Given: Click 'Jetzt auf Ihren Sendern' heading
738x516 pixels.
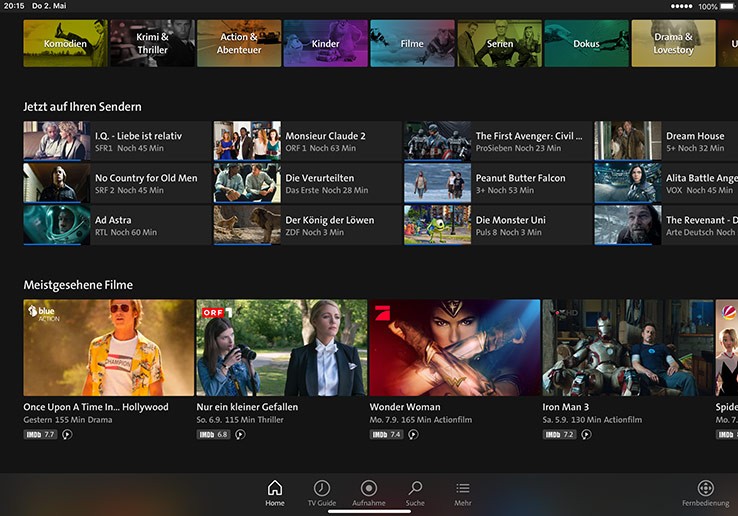Looking at the screenshot, I should point(82,107).
